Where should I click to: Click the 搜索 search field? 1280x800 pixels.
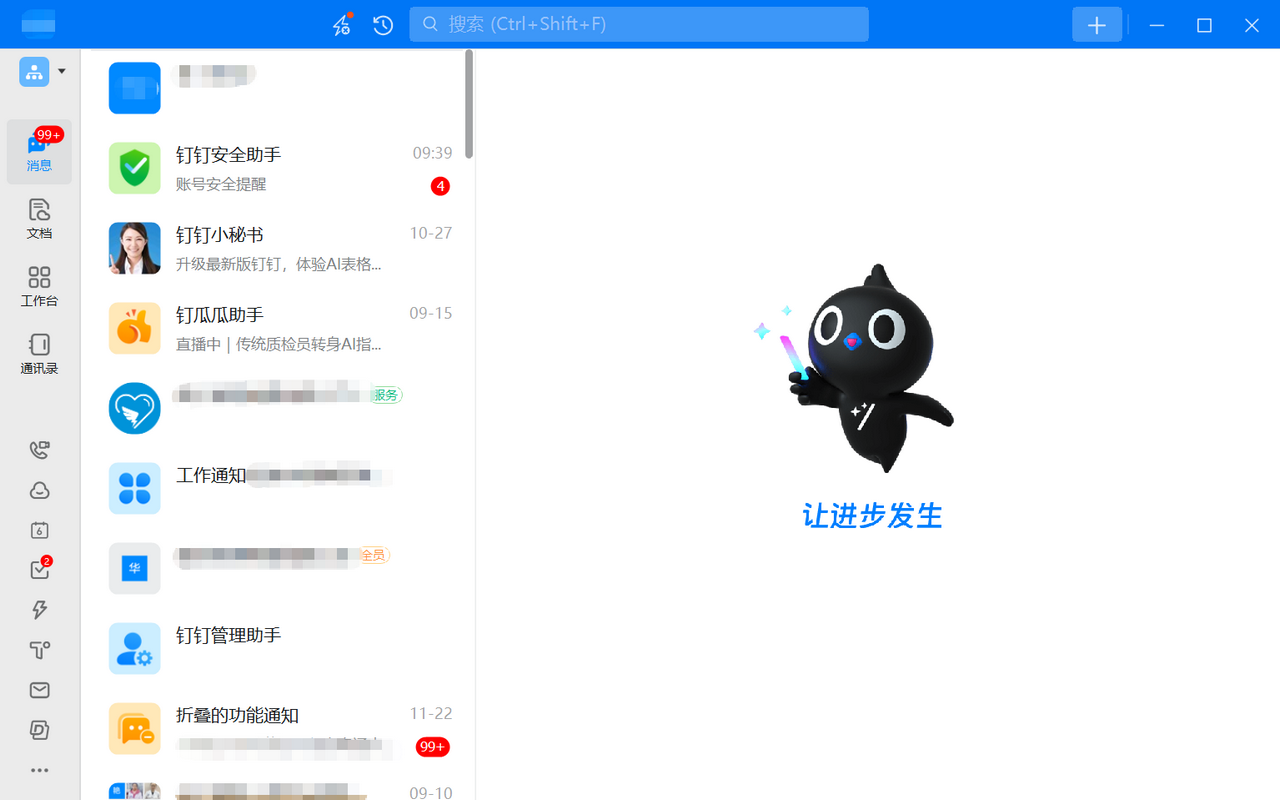click(638, 24)
